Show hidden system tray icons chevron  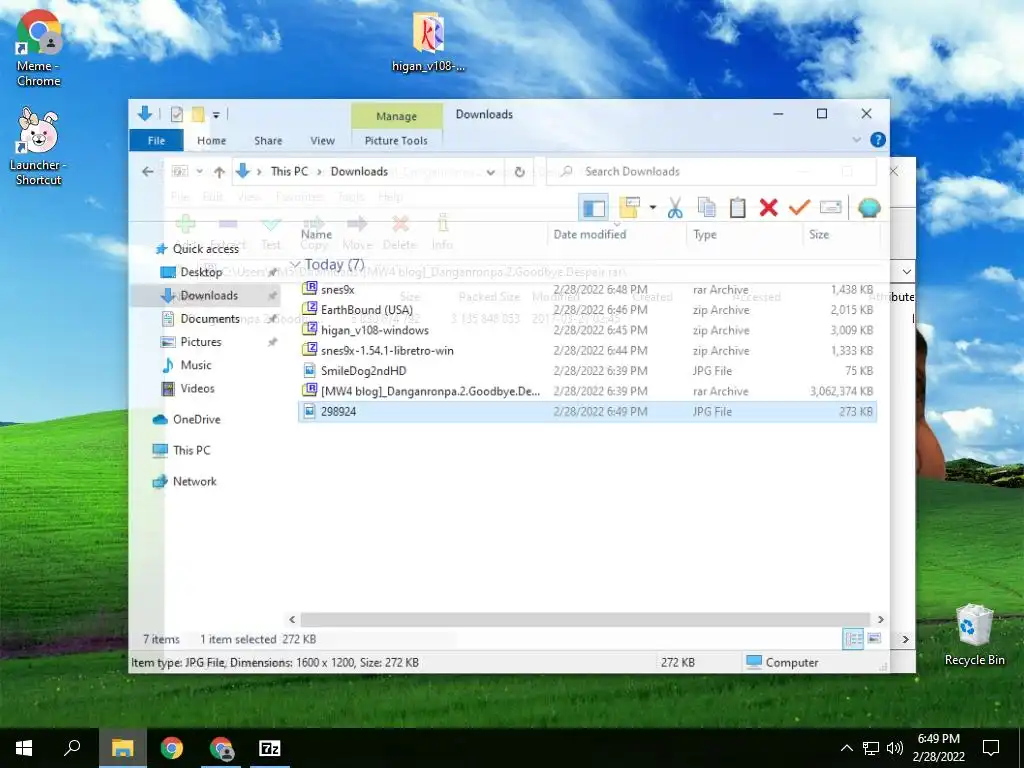click(x=846, y=748)
